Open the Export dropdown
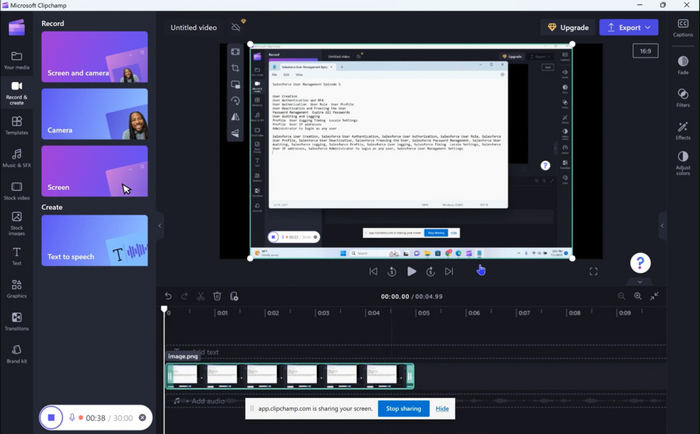 click(629, 27)
